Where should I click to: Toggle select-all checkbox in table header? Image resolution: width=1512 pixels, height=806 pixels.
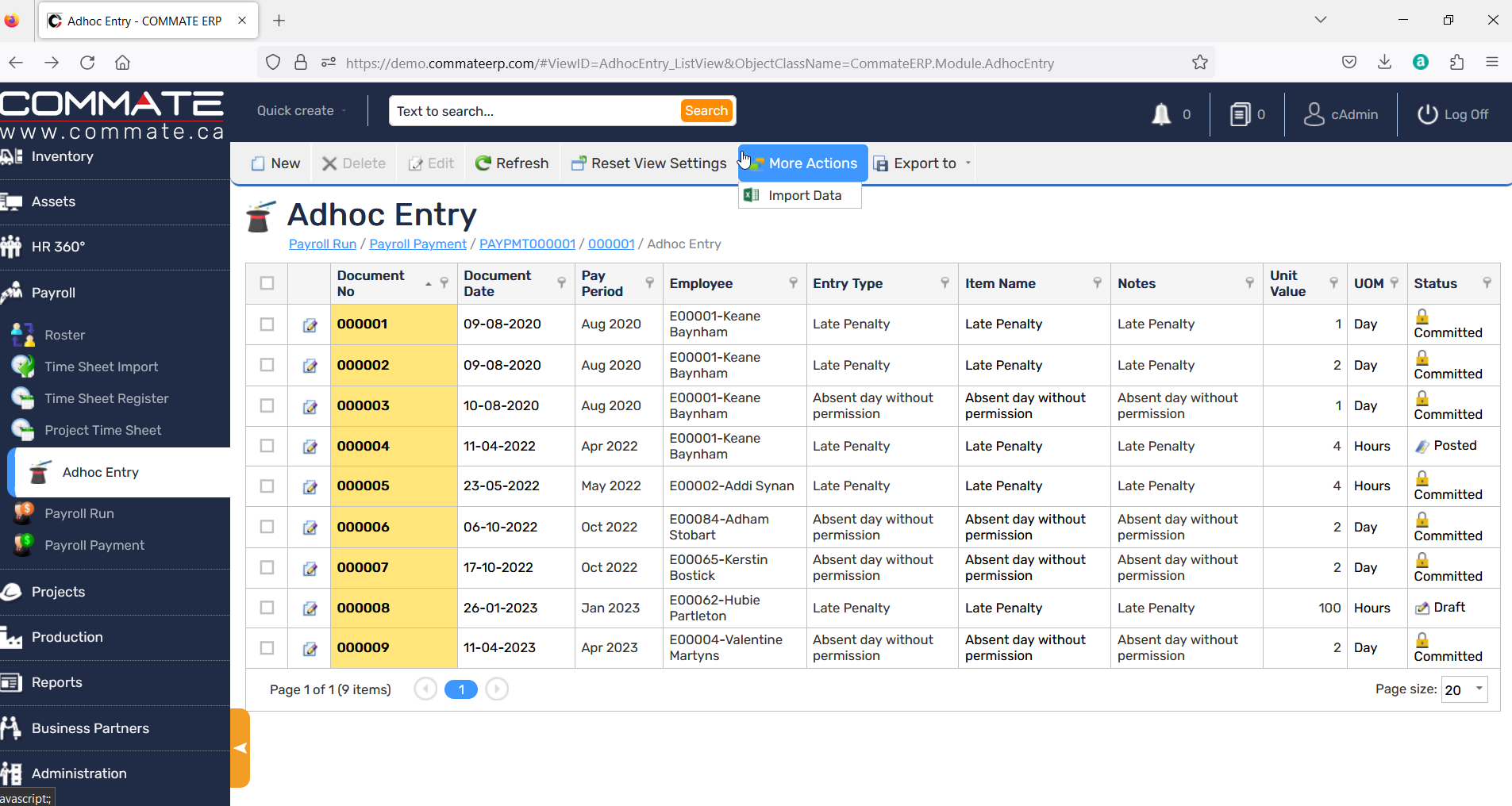(267, 283)
